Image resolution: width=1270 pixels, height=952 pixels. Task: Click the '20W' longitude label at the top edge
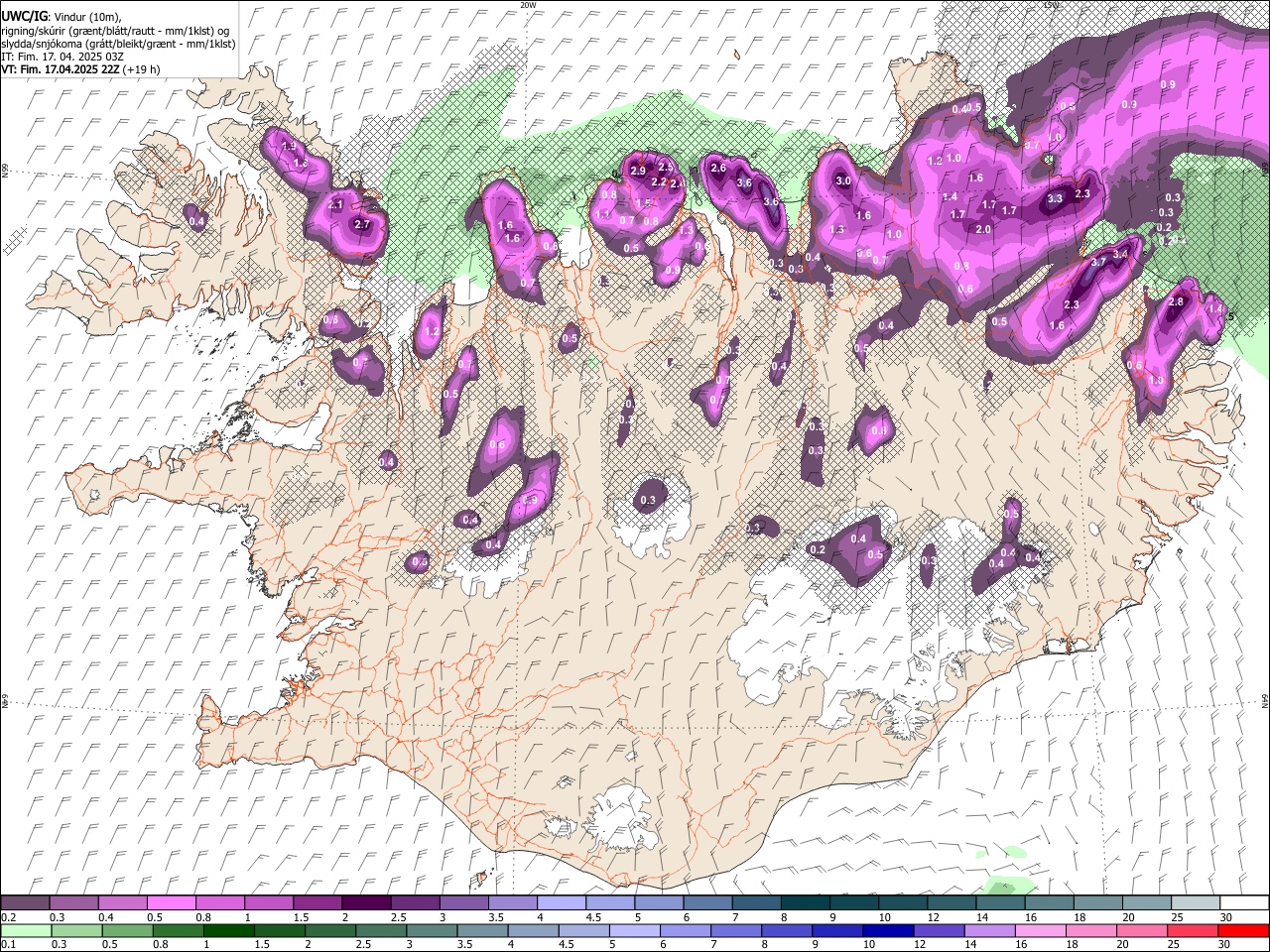coord(528,5)
